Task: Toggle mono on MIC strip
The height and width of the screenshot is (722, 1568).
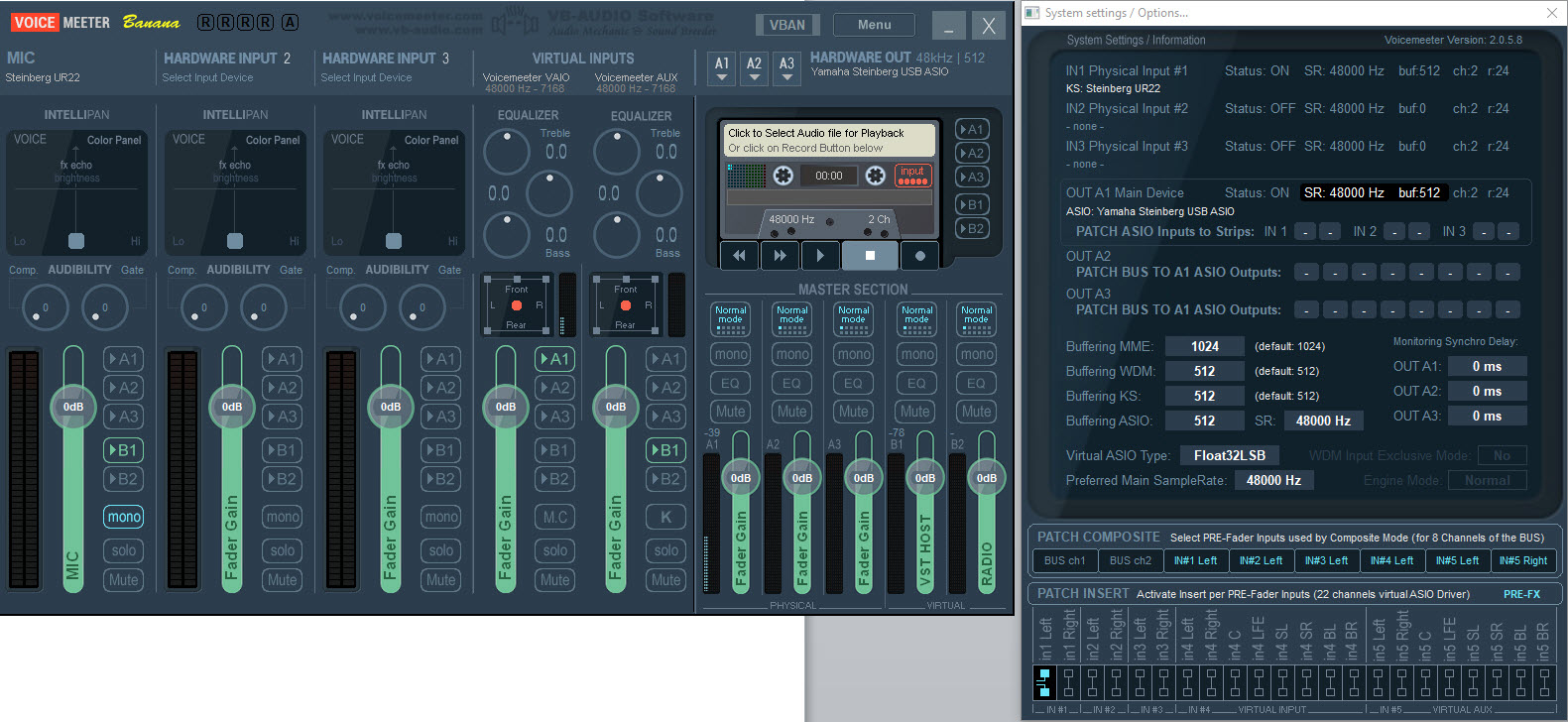Action: [x=124, y=517]
